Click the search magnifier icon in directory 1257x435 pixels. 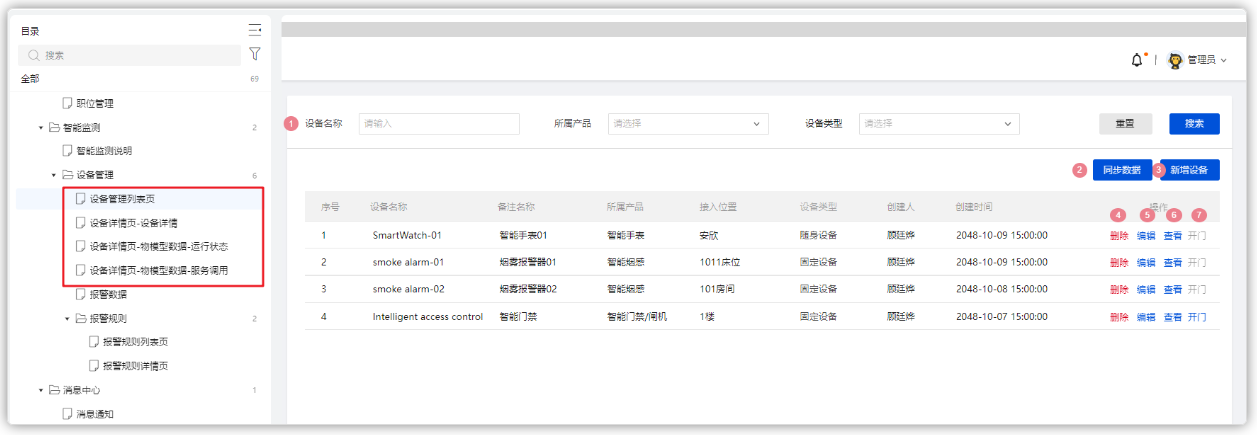[x=34, y=56]
